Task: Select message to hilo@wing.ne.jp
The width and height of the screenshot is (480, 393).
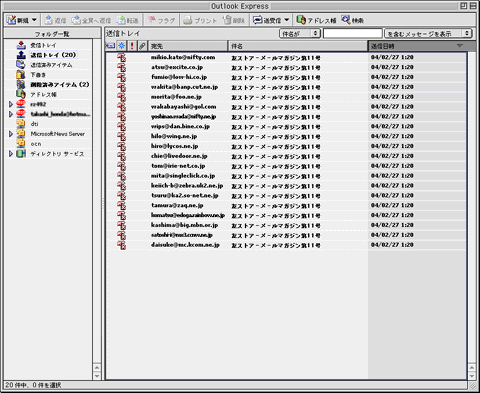Action: click(286, 136)
